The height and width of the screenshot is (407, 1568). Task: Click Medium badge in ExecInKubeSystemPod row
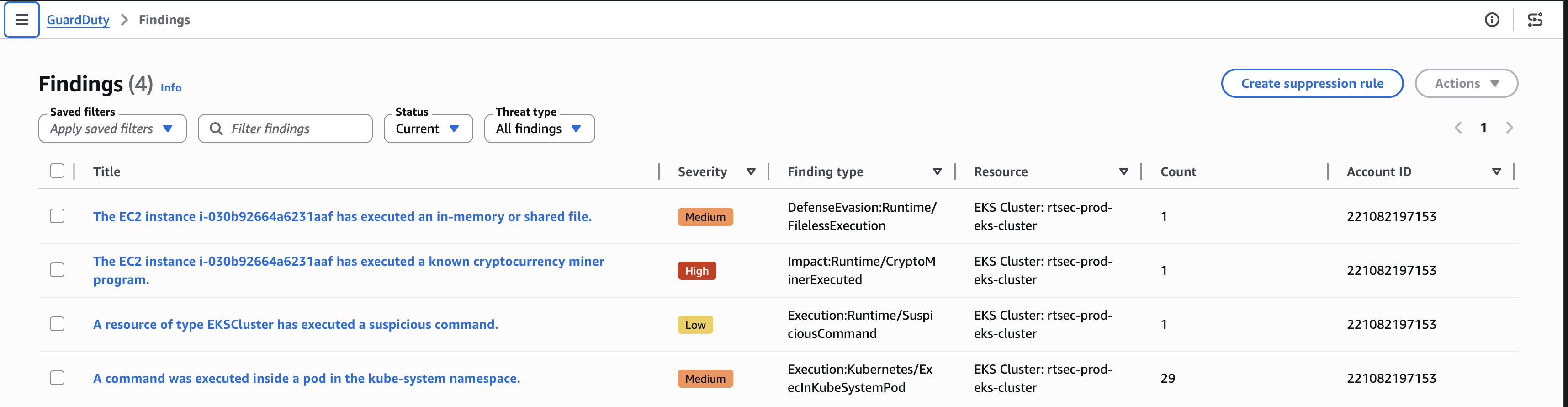(705, 378)
